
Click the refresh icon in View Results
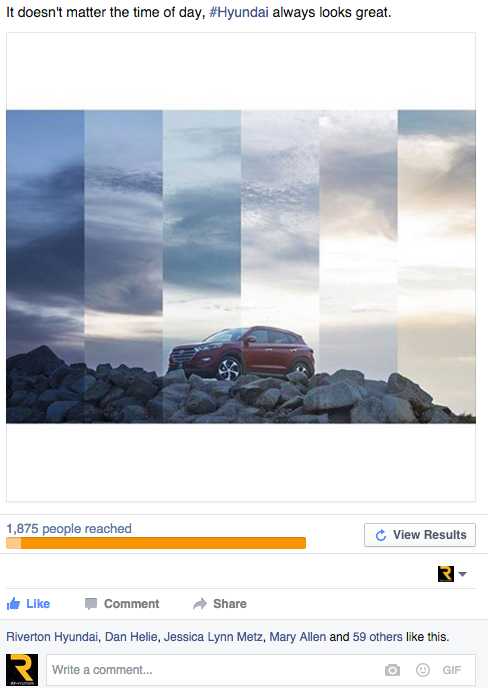381,535
